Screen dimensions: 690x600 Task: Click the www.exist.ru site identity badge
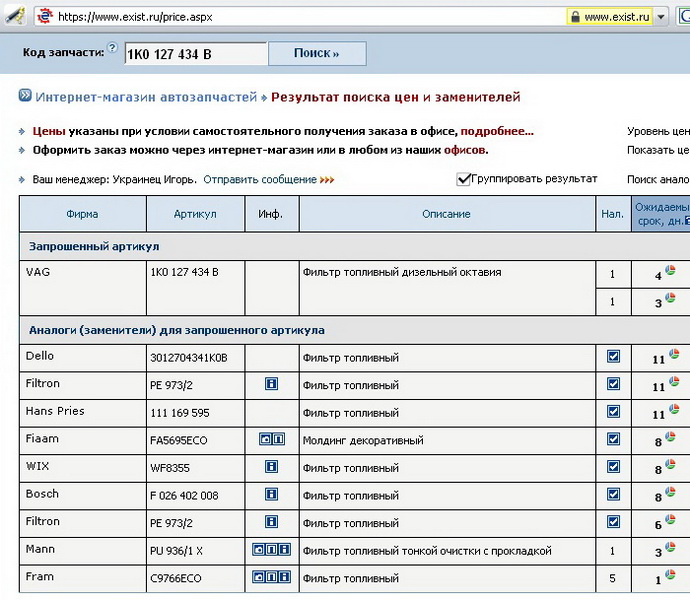point(611,17)
